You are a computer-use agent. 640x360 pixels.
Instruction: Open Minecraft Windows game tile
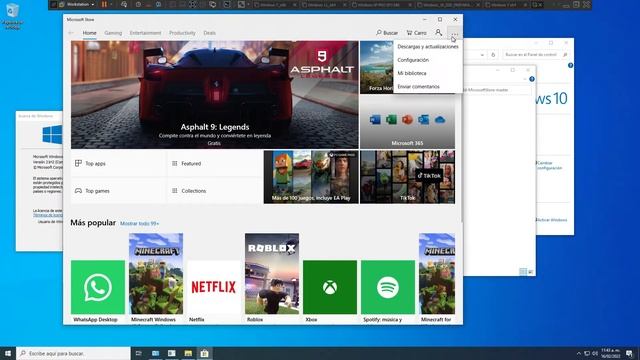[x=156, y=273]
